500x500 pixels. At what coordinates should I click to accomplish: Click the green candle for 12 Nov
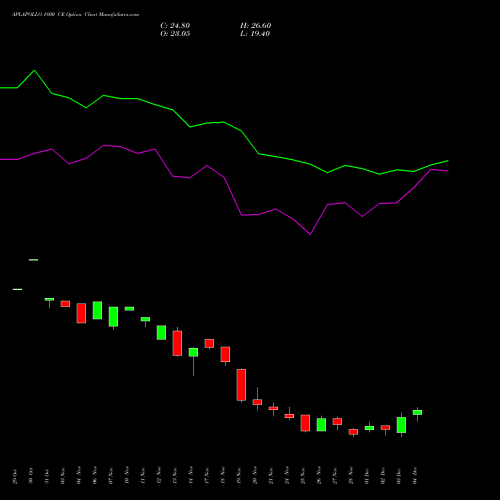coord(161,332)
